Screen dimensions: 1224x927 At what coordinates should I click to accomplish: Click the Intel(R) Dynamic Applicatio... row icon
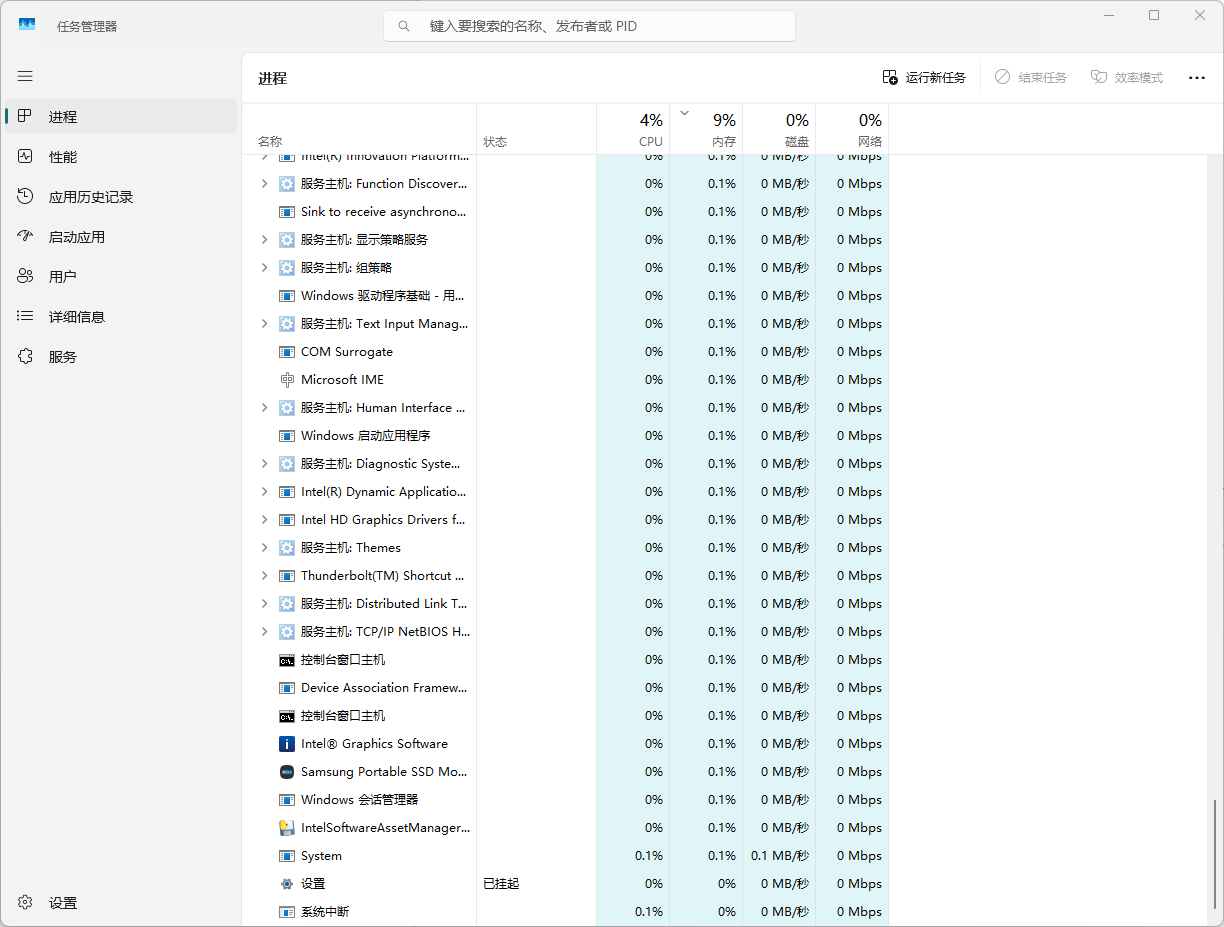coord(287,492)
